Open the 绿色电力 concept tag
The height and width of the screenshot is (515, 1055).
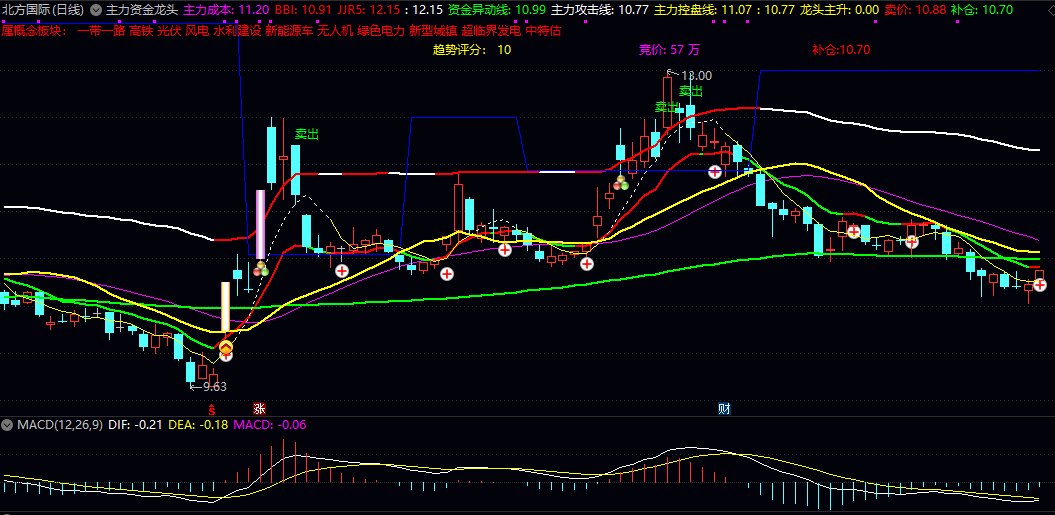(381, 31)
